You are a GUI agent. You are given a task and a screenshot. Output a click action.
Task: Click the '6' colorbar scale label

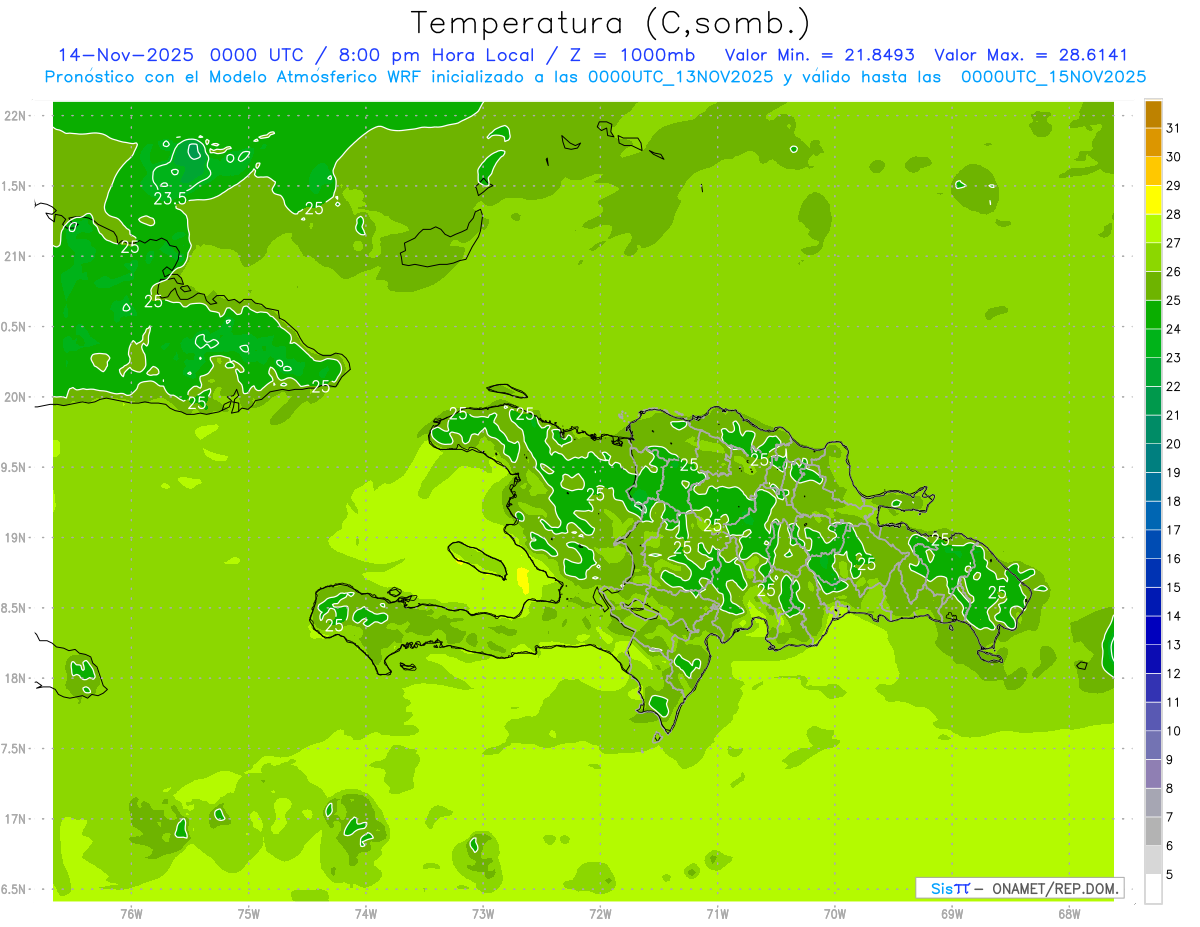coord(1170,846)
